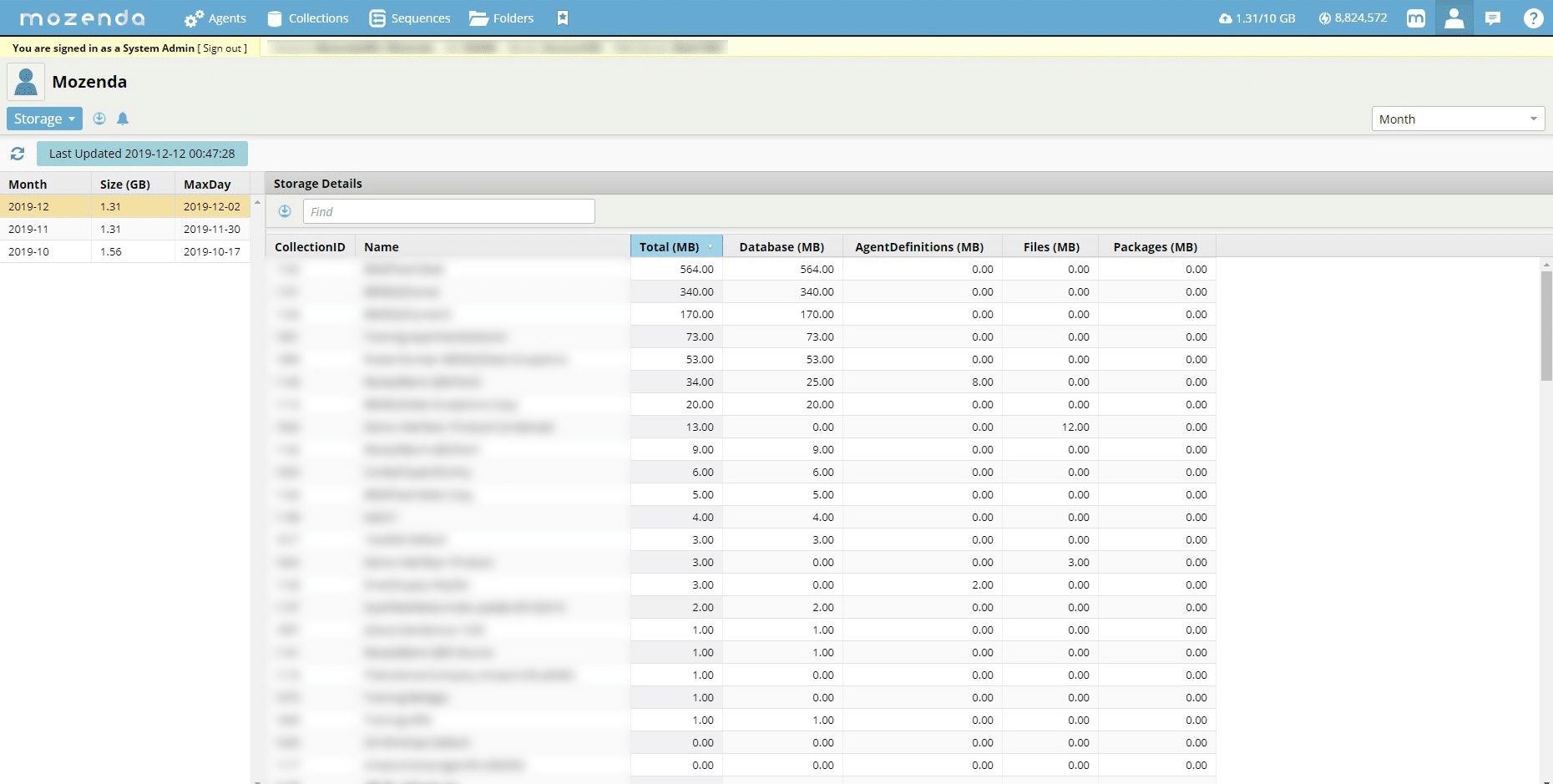Open the Total (MB) column sort arrow

point(711,247)
